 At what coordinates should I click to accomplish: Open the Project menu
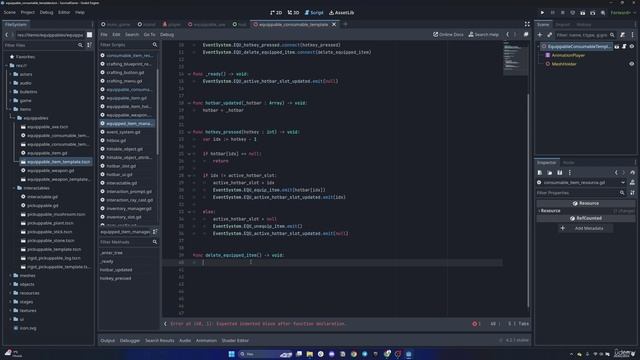28,12
